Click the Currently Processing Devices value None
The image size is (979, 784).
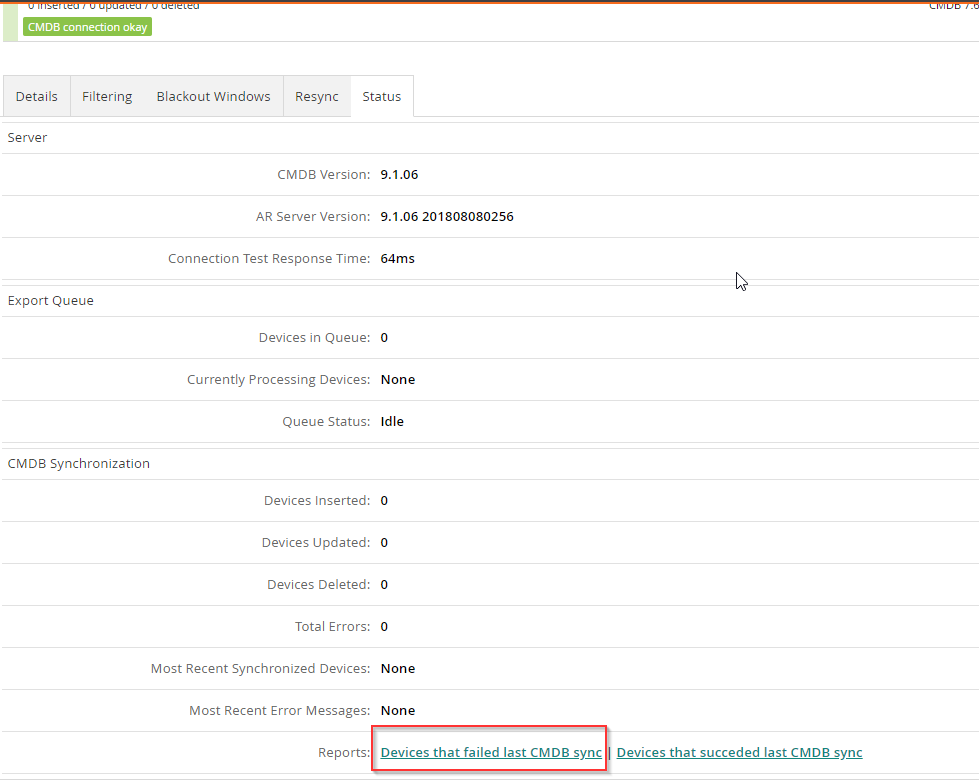pyautogui.click(x=398, y=380)
